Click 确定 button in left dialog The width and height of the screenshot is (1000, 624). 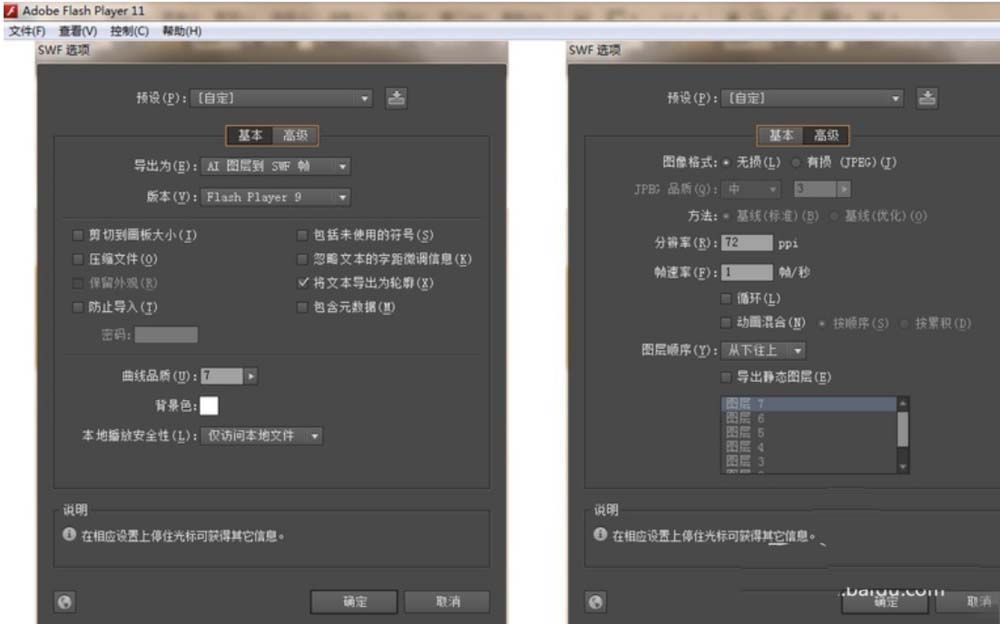(x=354, y=602)
